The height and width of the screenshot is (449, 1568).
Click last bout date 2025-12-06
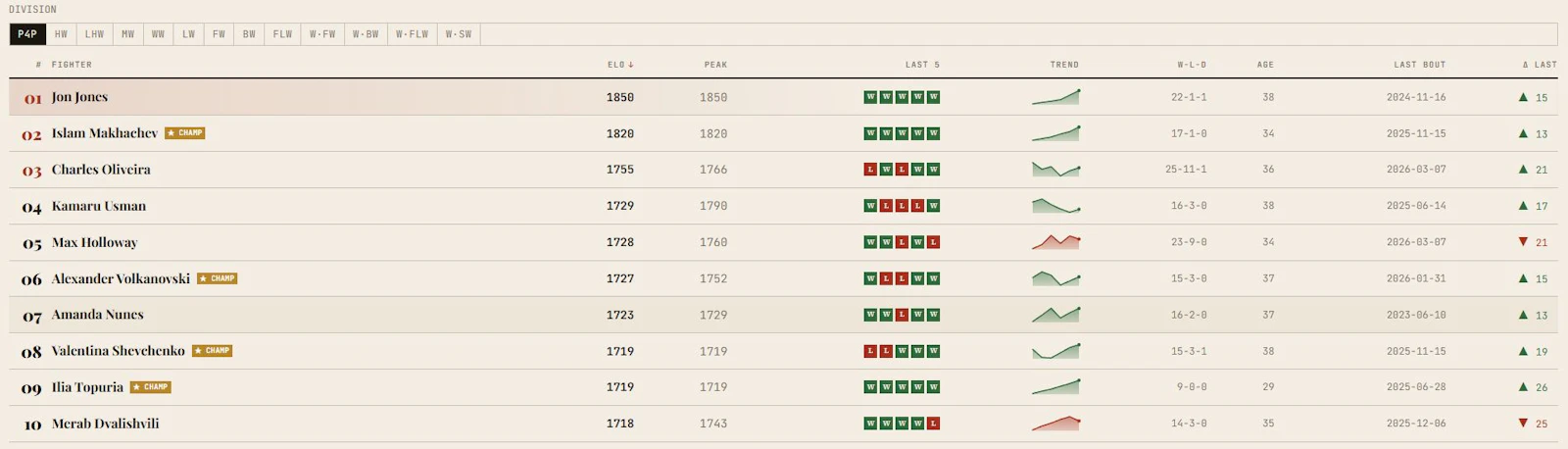[x=1416, y=424]
